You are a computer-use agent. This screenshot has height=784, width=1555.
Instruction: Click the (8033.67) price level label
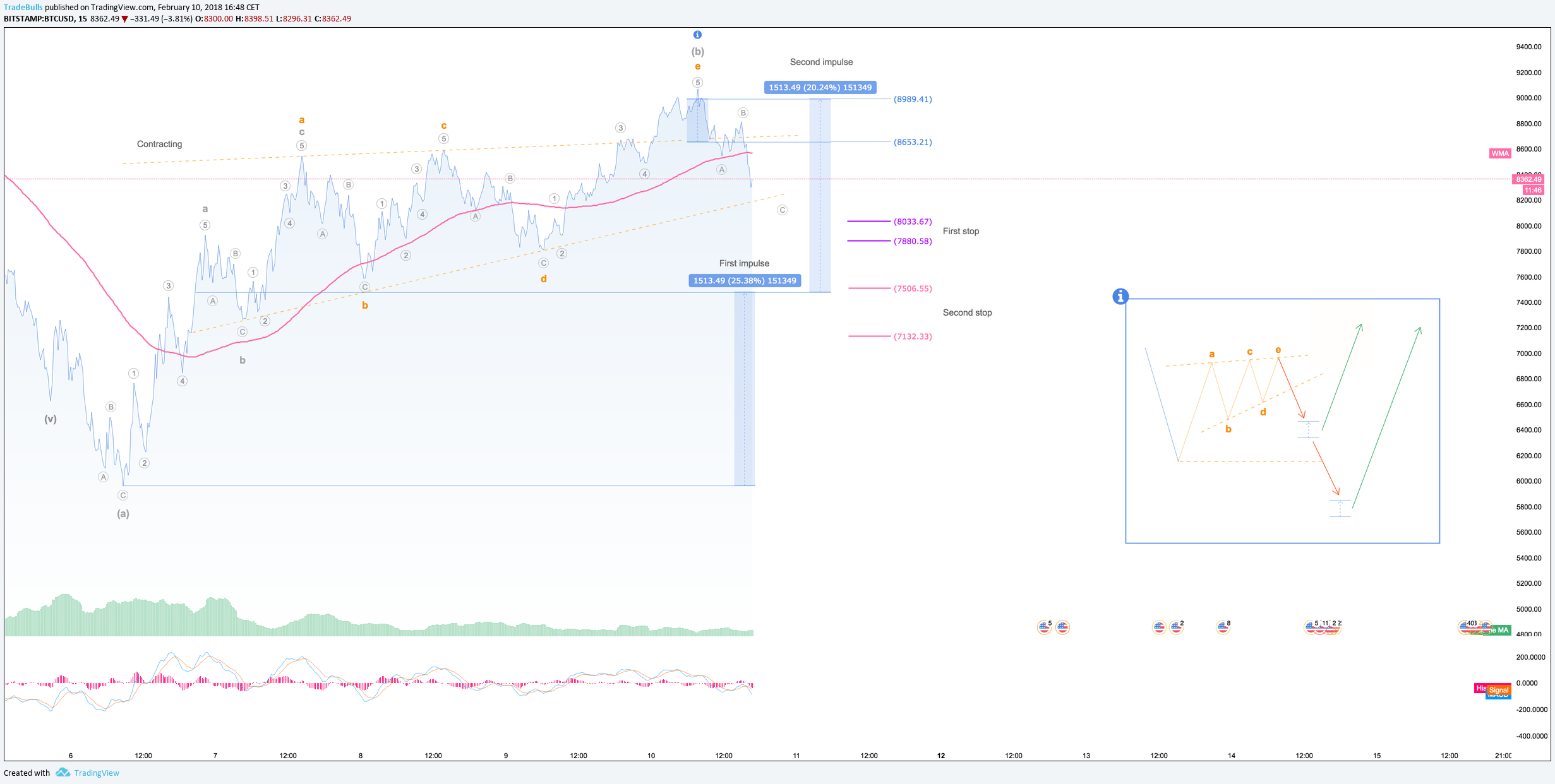click(x=913, y=222)
